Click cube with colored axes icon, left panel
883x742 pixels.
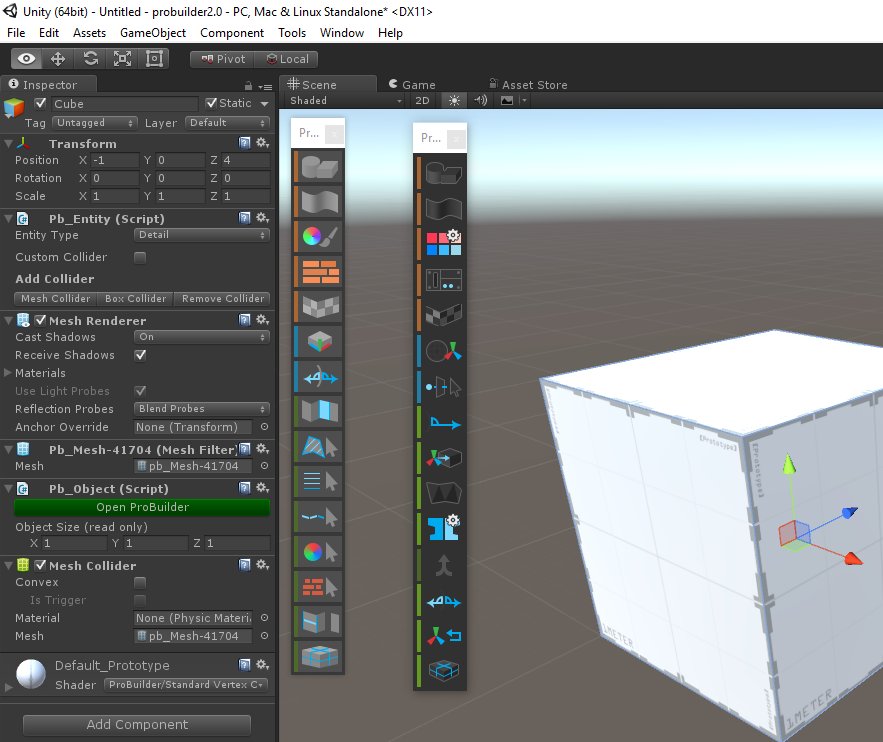point(319,342)
